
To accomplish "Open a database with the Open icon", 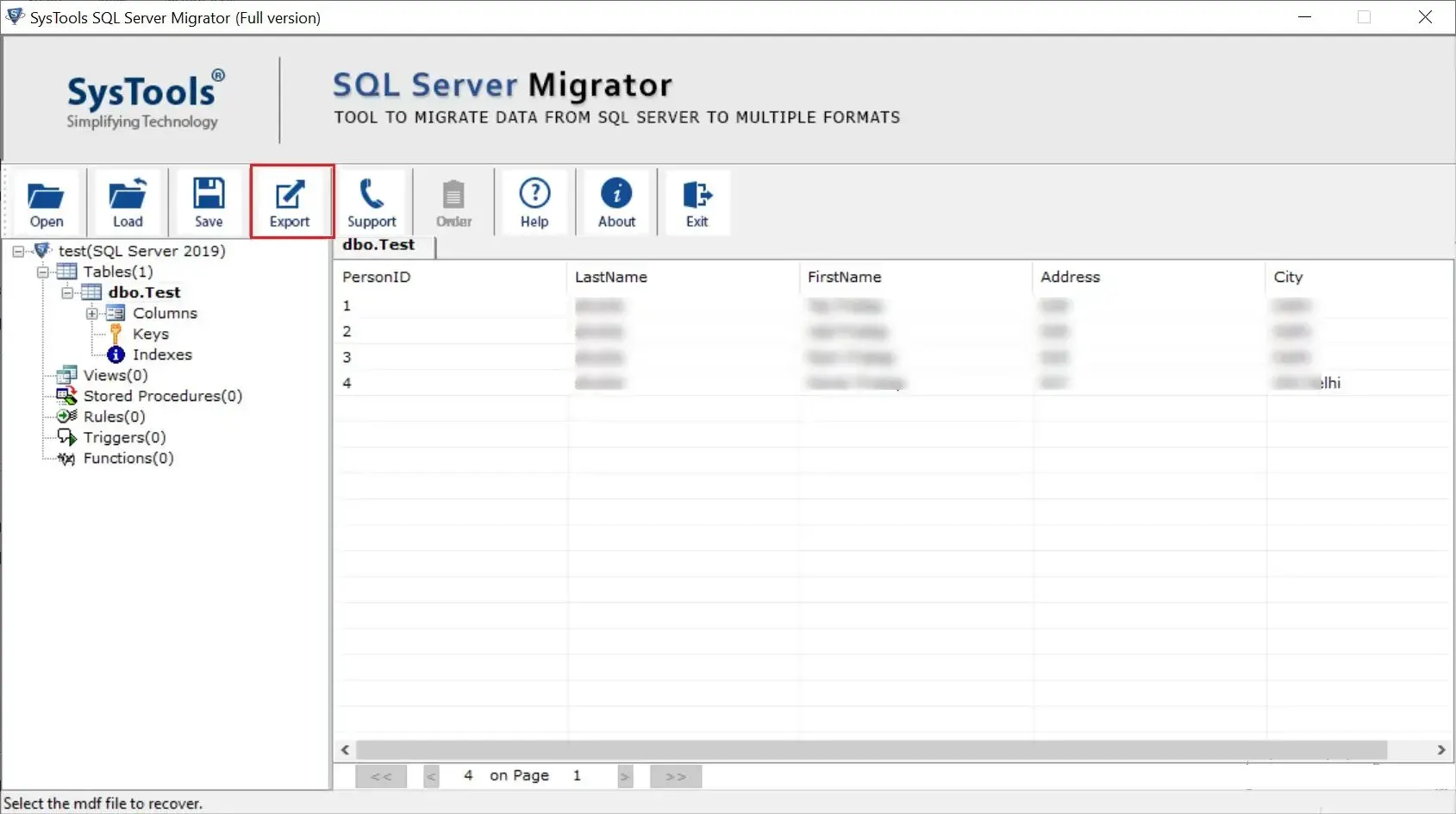I will click(x=47, y=202).
